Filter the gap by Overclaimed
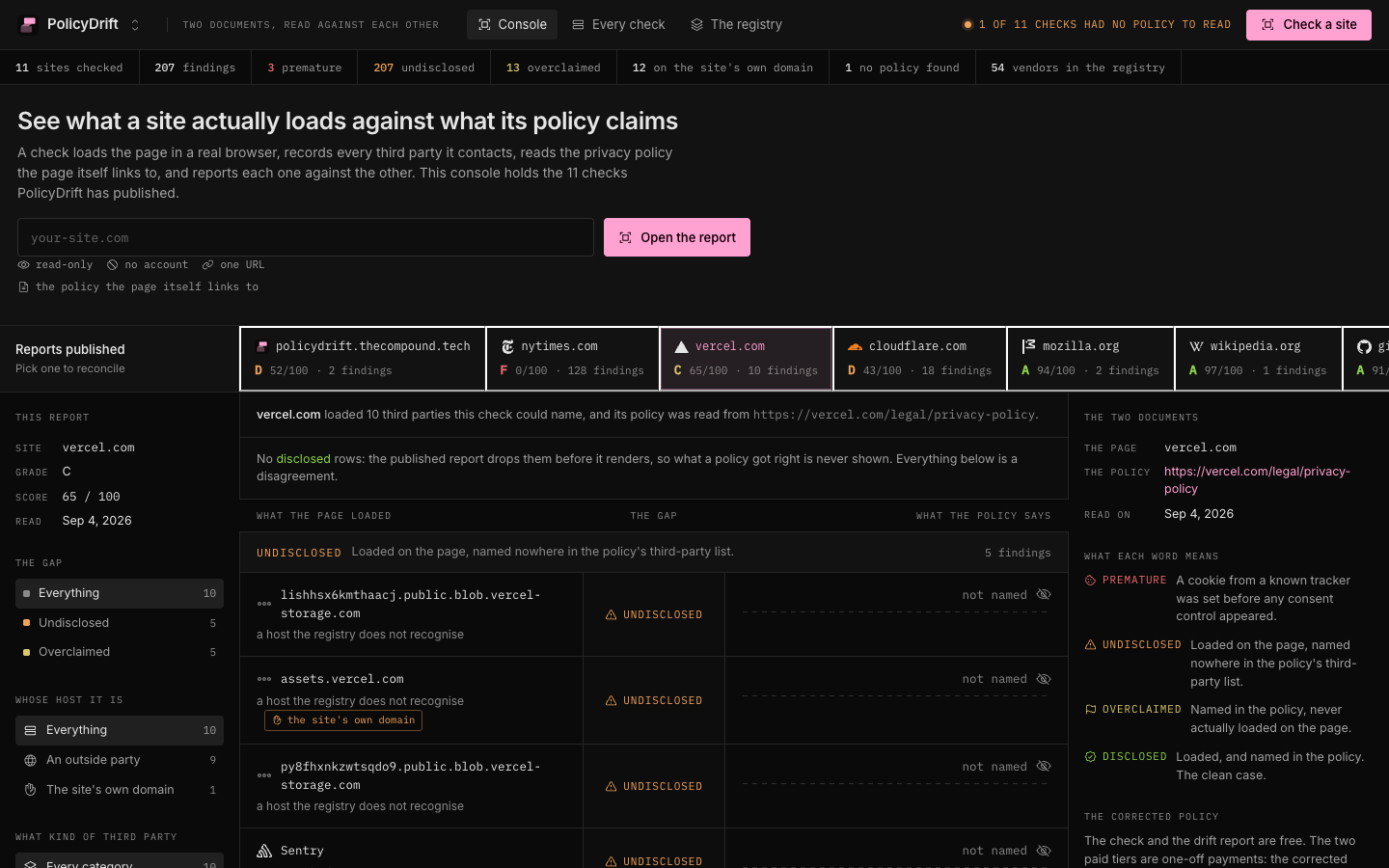This screenshot has width=1389, height=868. coord(120,652)
